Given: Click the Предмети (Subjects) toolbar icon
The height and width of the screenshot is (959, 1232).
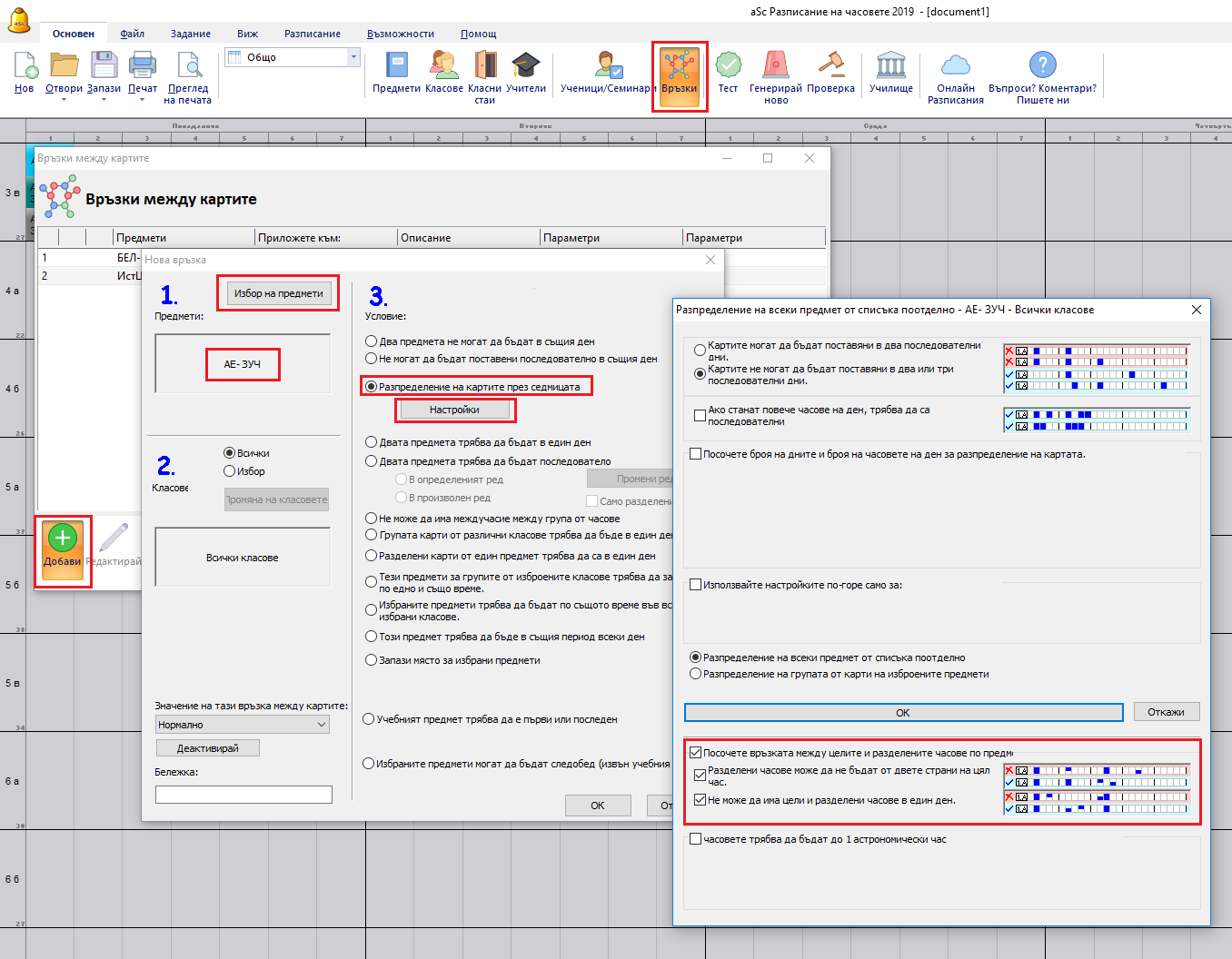Looking at the screenshot, I should [x=396, y=66].
